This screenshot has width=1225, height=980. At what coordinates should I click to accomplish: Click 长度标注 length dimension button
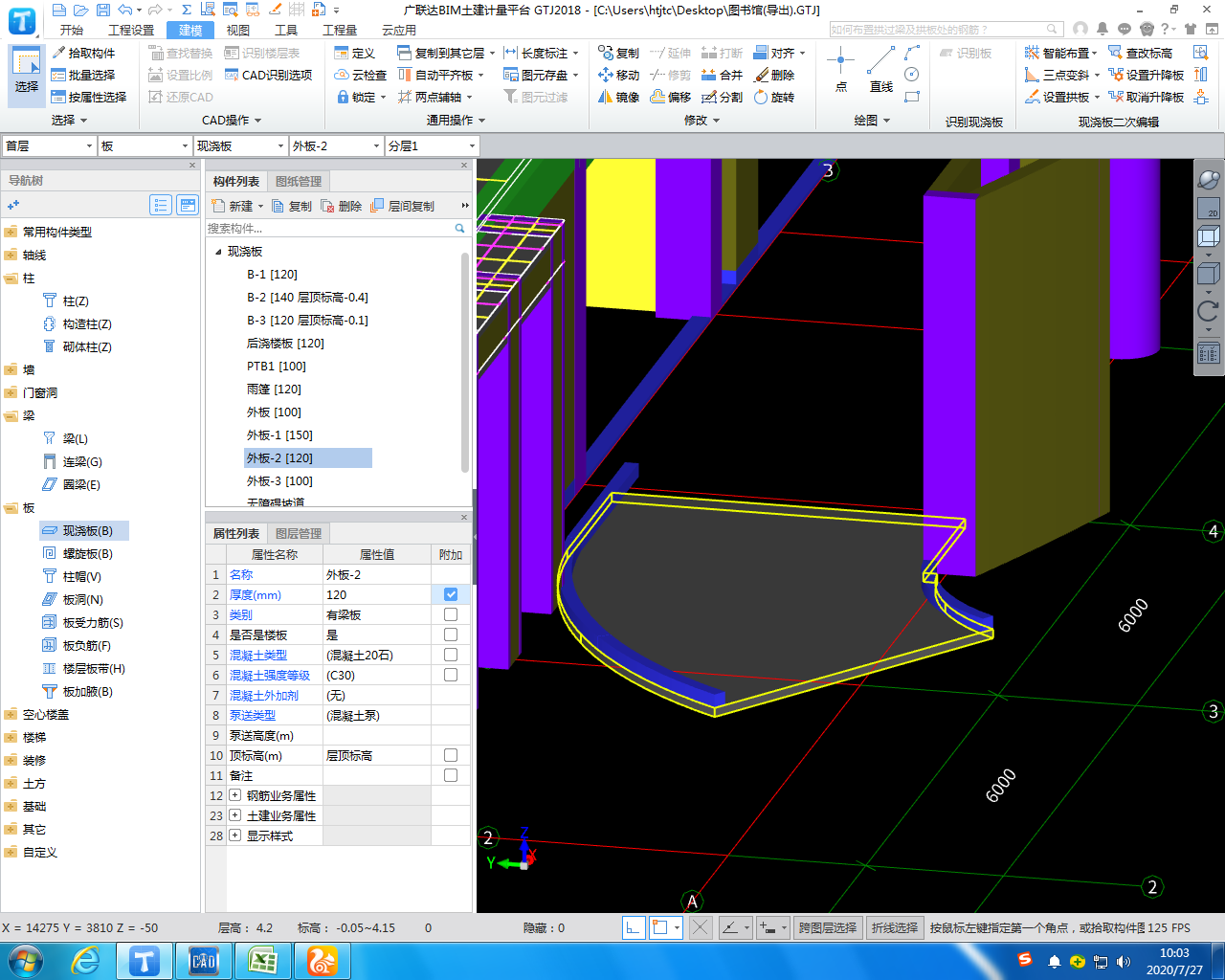[541, 53]
